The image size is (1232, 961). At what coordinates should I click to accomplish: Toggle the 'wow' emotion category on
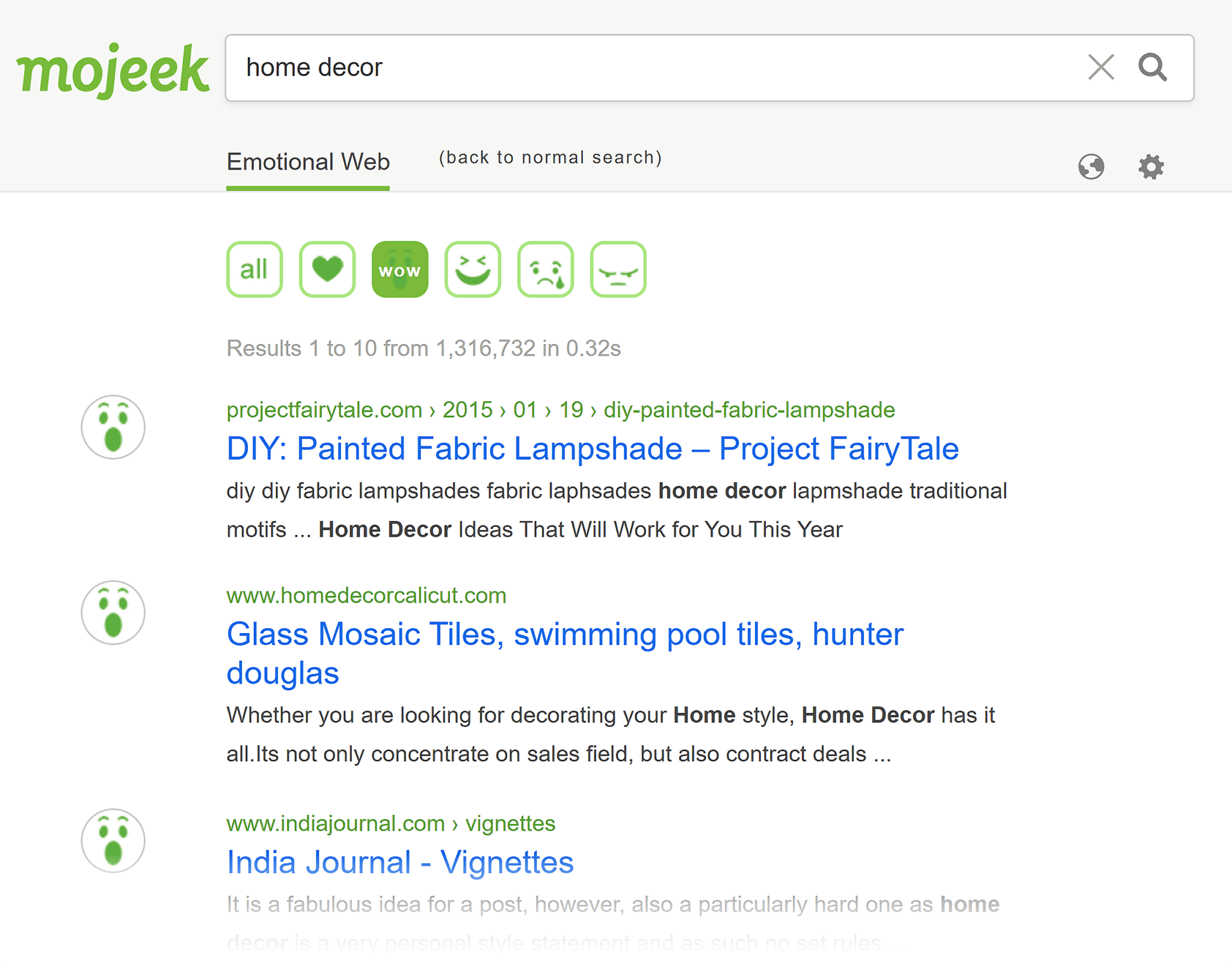(398, 270)
